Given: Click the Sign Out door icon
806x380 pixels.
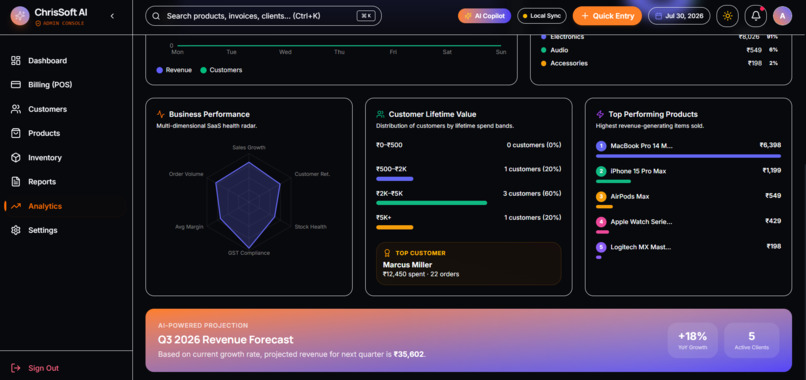Looking at the screenshot, I should 16,368.
